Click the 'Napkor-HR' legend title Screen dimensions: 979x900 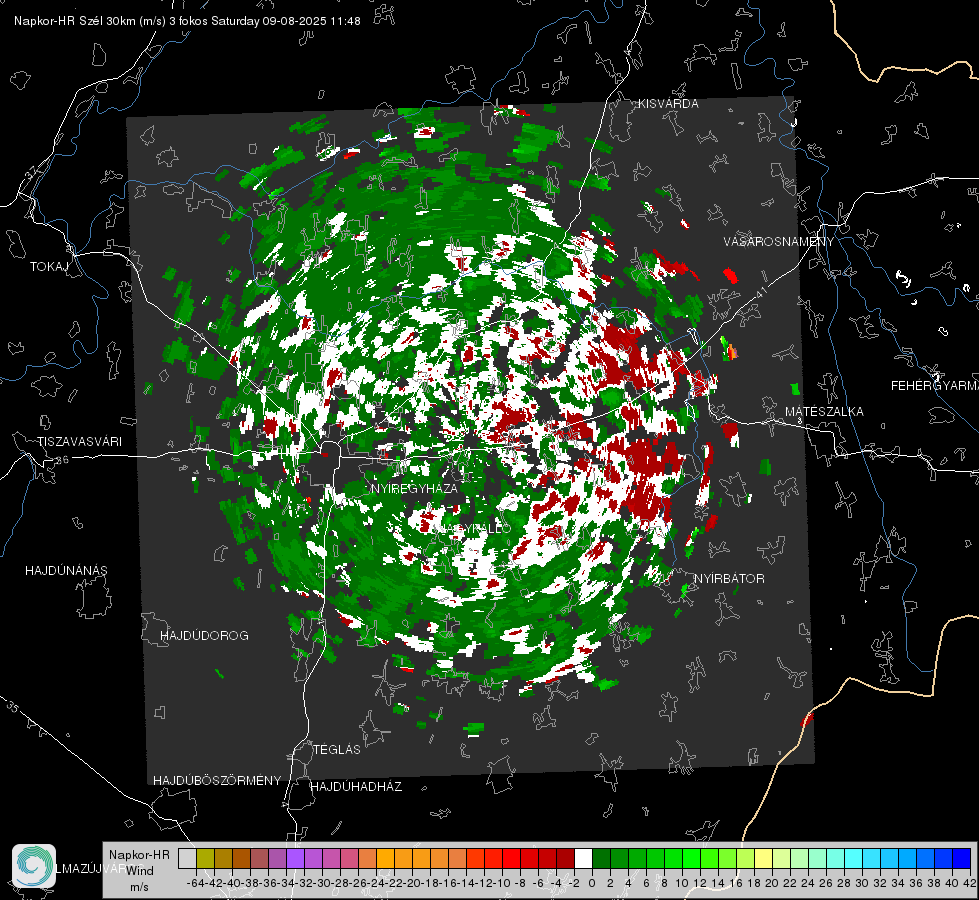(x=139, y=855)
